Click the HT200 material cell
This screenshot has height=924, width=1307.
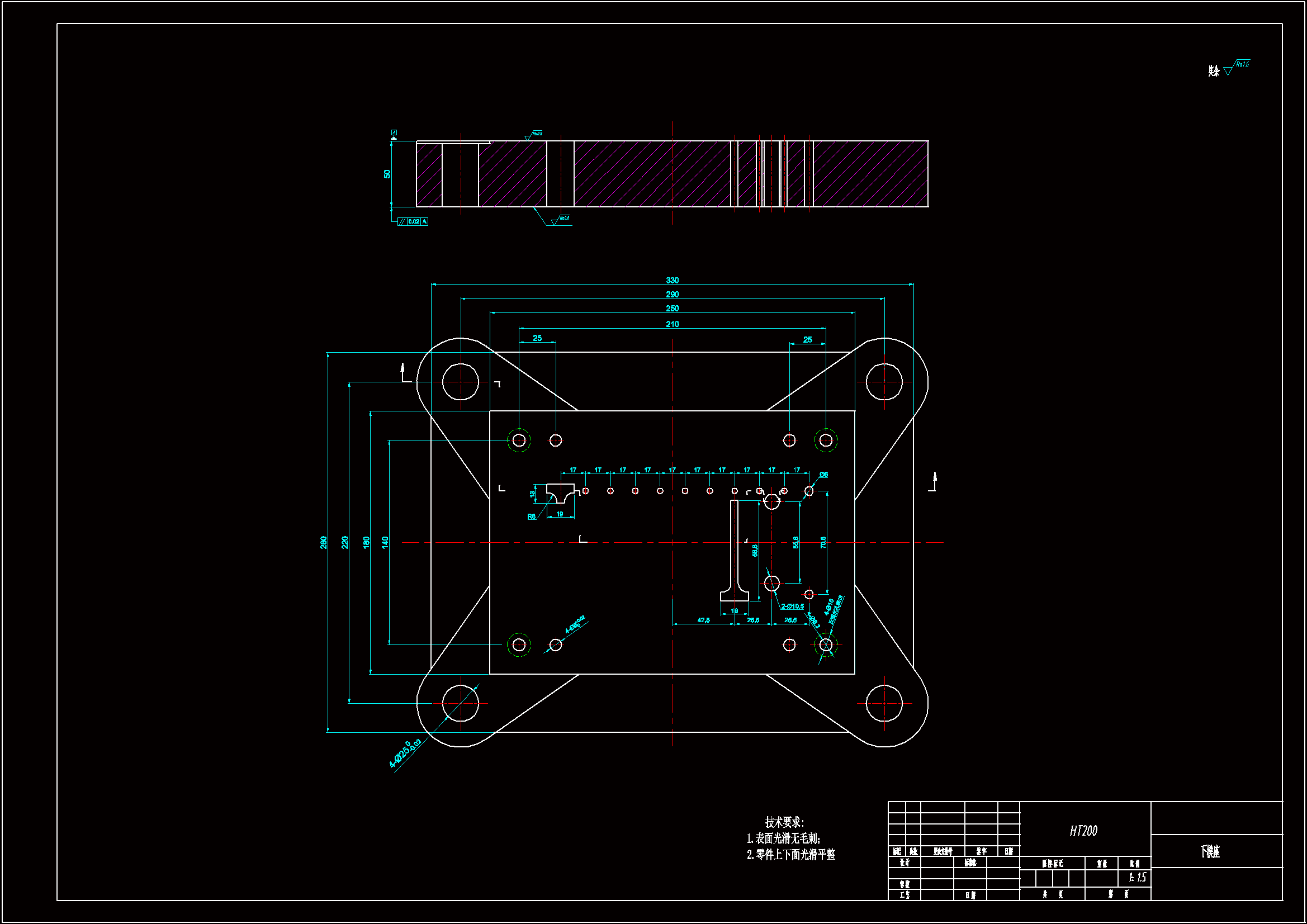[1083, 831]
